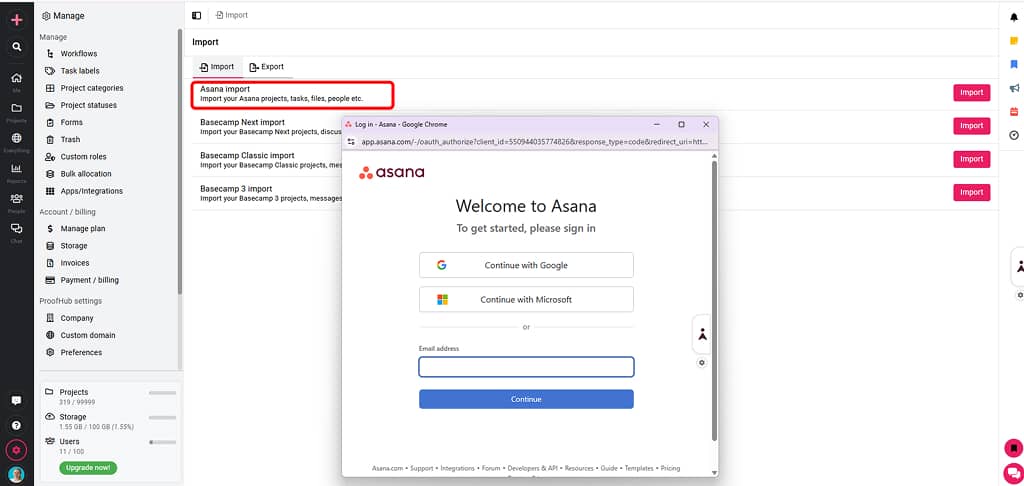Viewport: 1024px width, 486px height.
Task: Click Import button for Basecamp 3
Action: tap(971, 193)
